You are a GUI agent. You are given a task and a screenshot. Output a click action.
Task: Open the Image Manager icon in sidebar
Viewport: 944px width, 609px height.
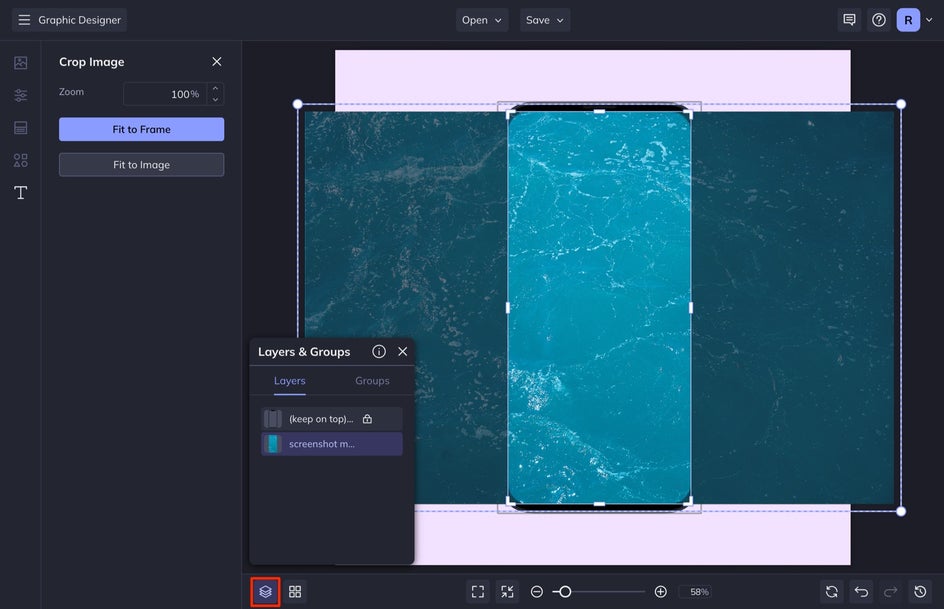[20, 63]
